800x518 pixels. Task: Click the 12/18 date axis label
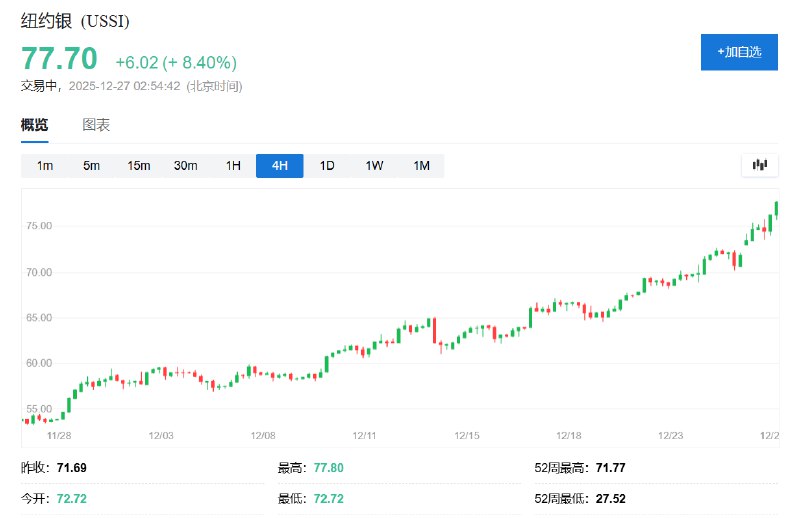tap(568, 435)
